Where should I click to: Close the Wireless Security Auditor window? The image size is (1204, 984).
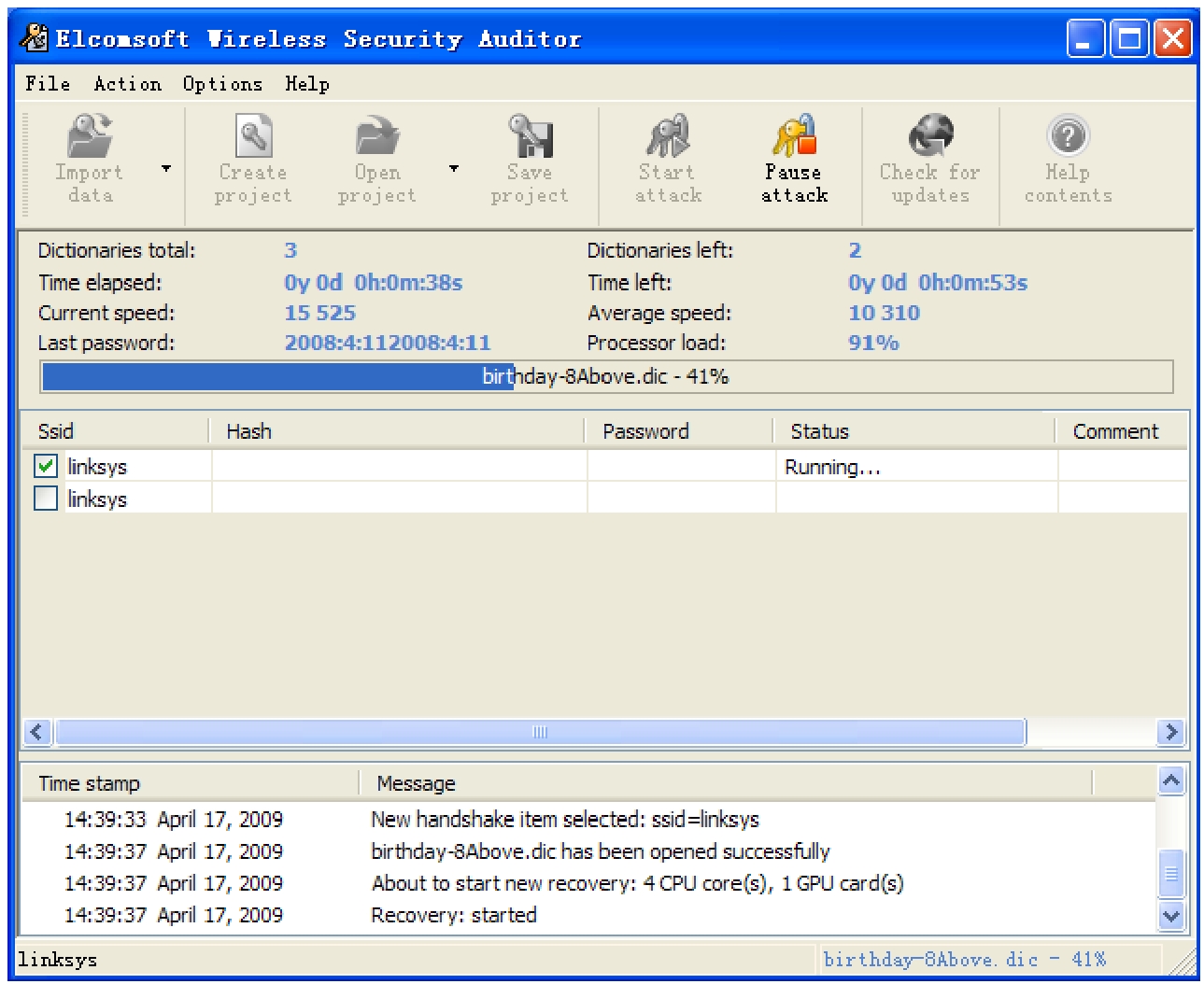tap(1172, 39)
